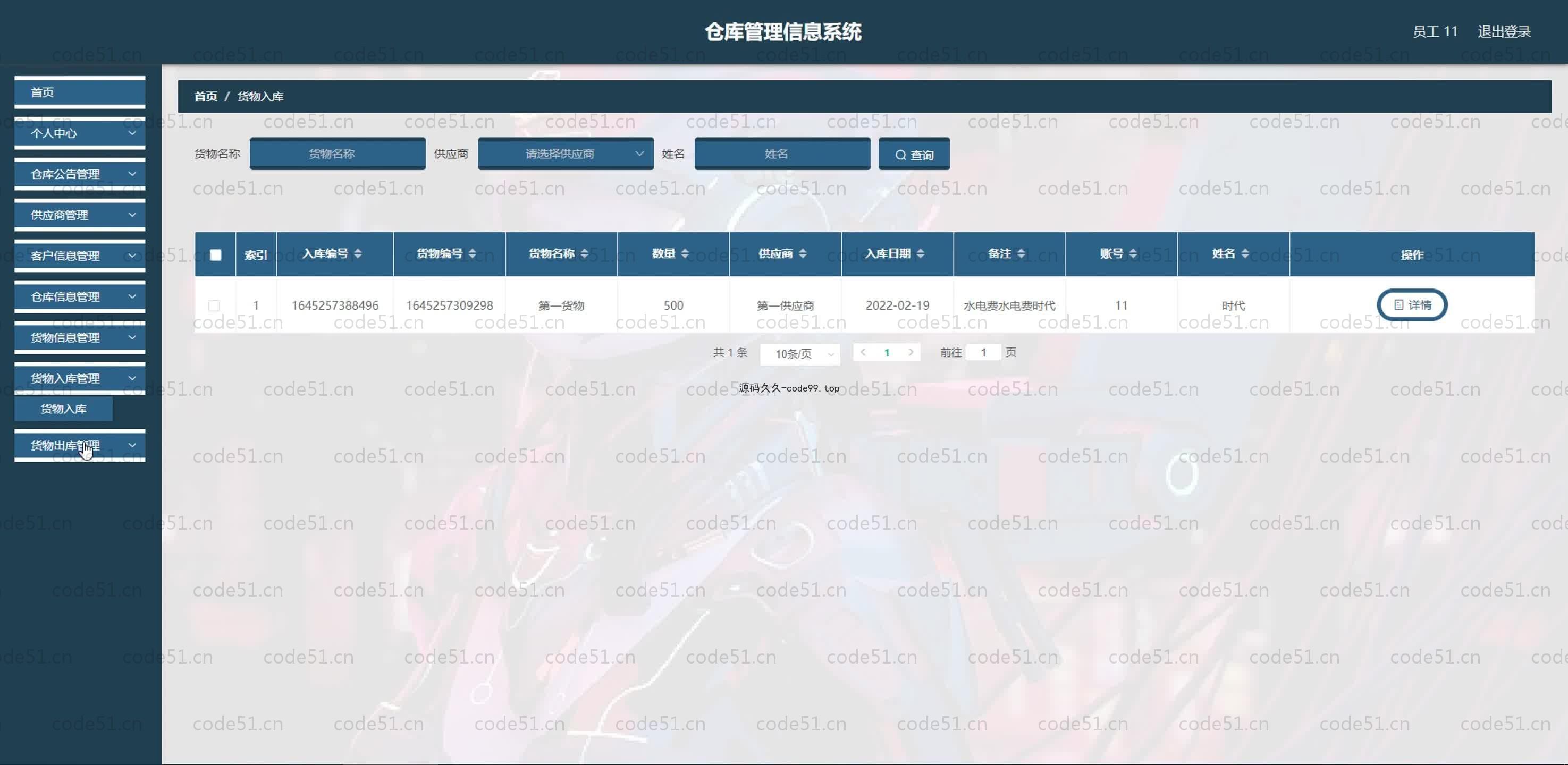Click 员工 11 user label
Screen dimensions: 1568x765
coord(1435,32)
